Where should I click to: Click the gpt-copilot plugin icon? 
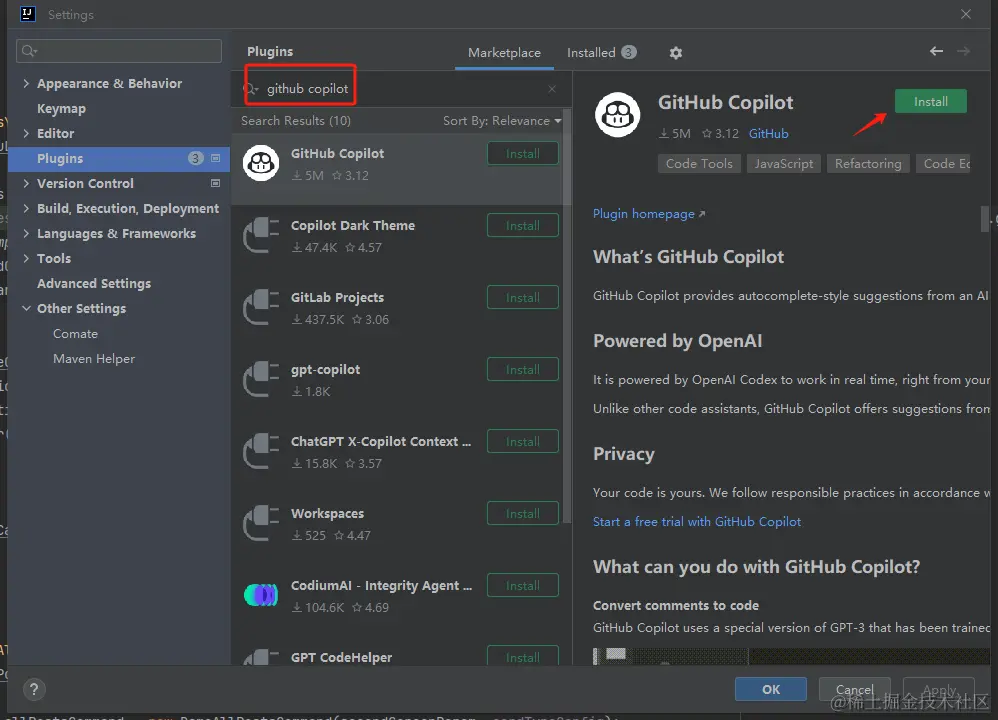coord(261,379)
